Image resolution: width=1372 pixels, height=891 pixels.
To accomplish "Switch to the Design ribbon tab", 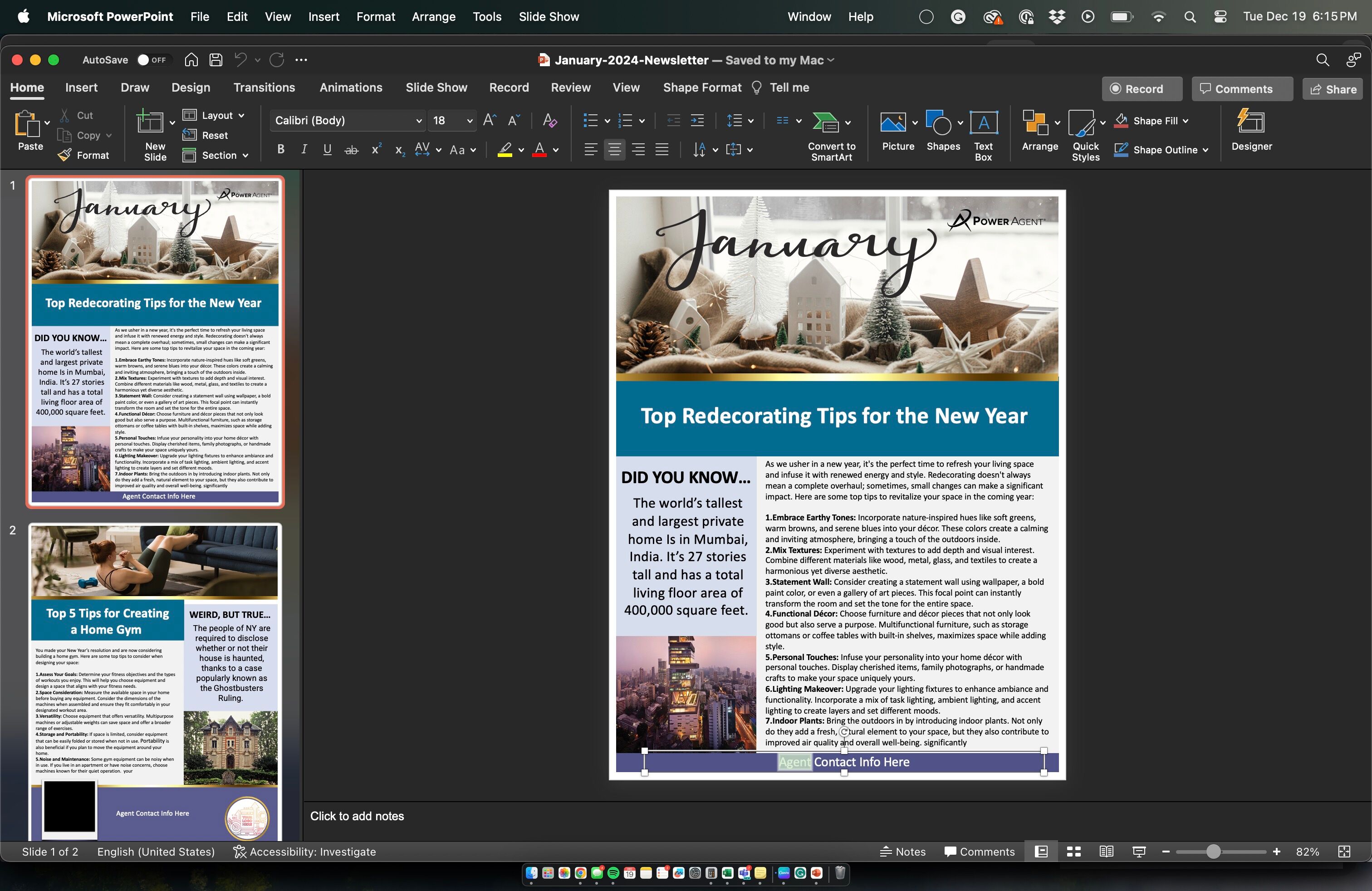I will click(x=191, y=88).
